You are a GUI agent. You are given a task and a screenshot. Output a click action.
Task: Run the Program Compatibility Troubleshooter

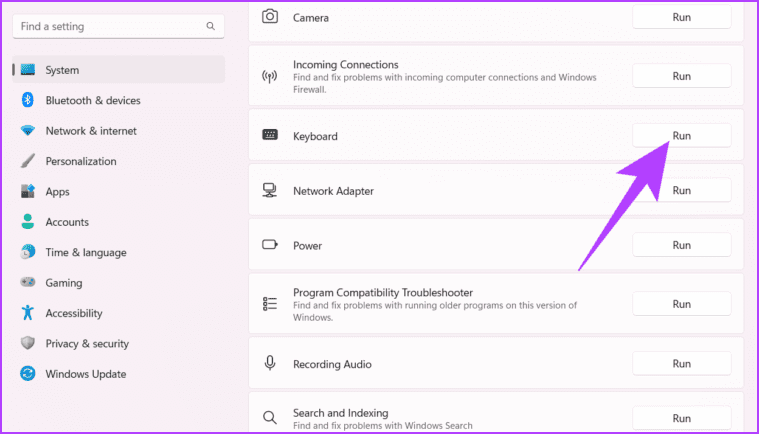(x=682, y=304)
